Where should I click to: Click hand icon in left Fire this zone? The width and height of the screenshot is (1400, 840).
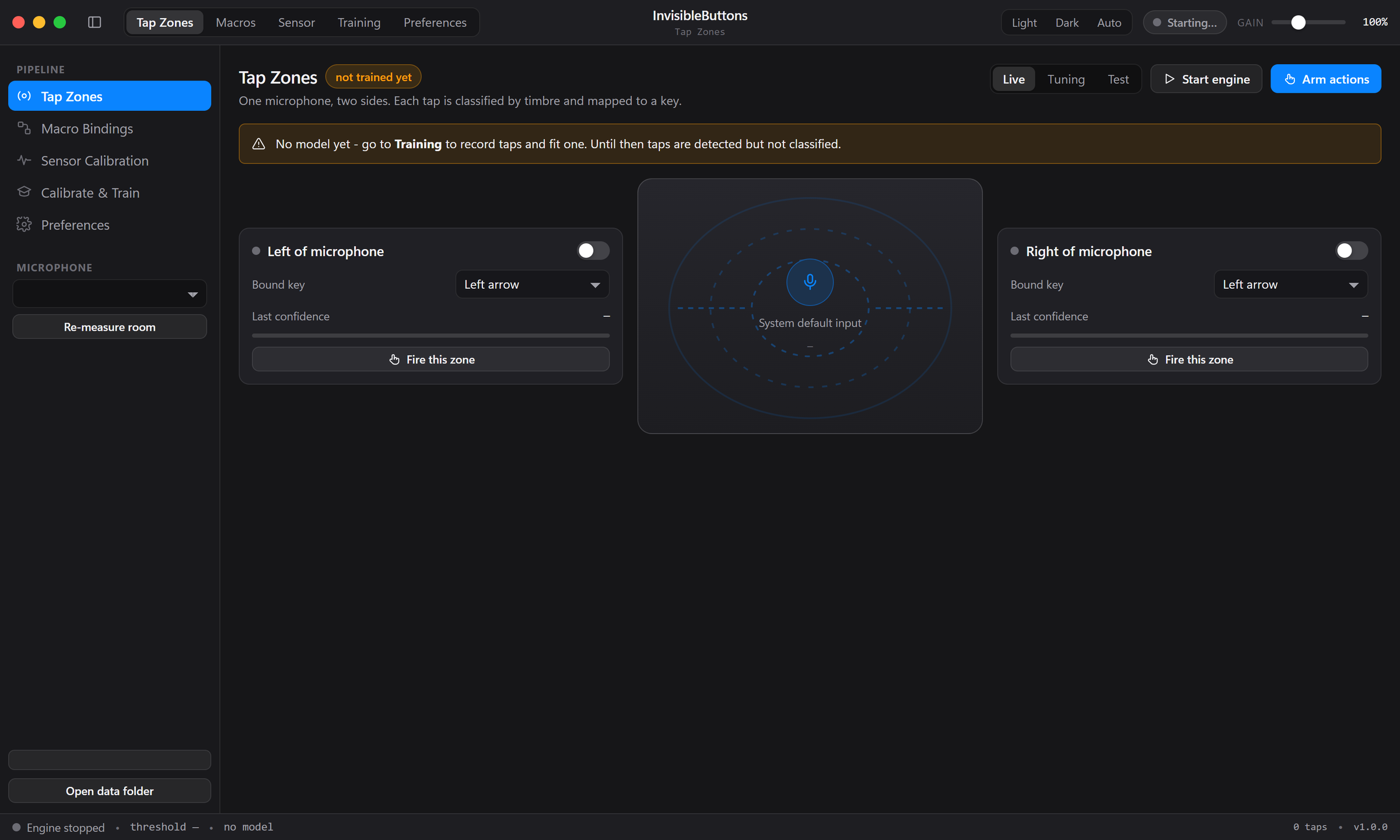pyautogui.click(x=394, y=359)
